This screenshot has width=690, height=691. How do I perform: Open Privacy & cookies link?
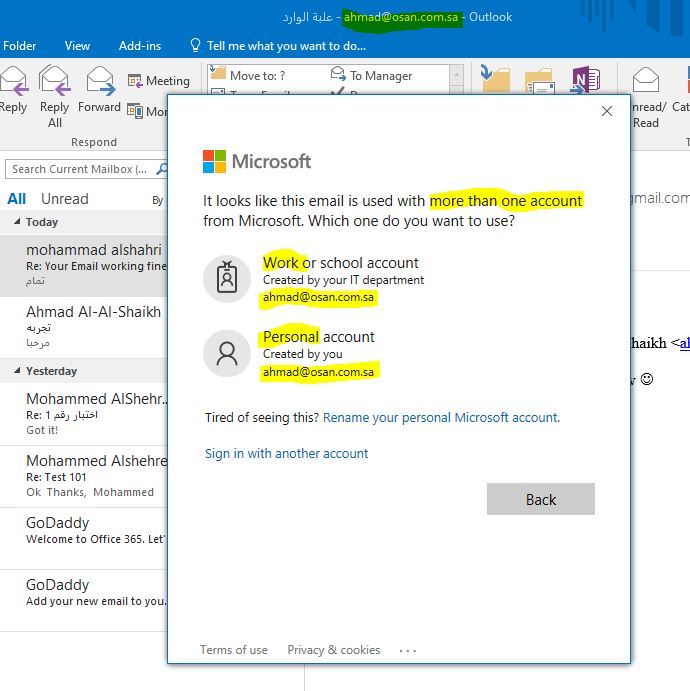pyautogui.click(x=334, y=650)
